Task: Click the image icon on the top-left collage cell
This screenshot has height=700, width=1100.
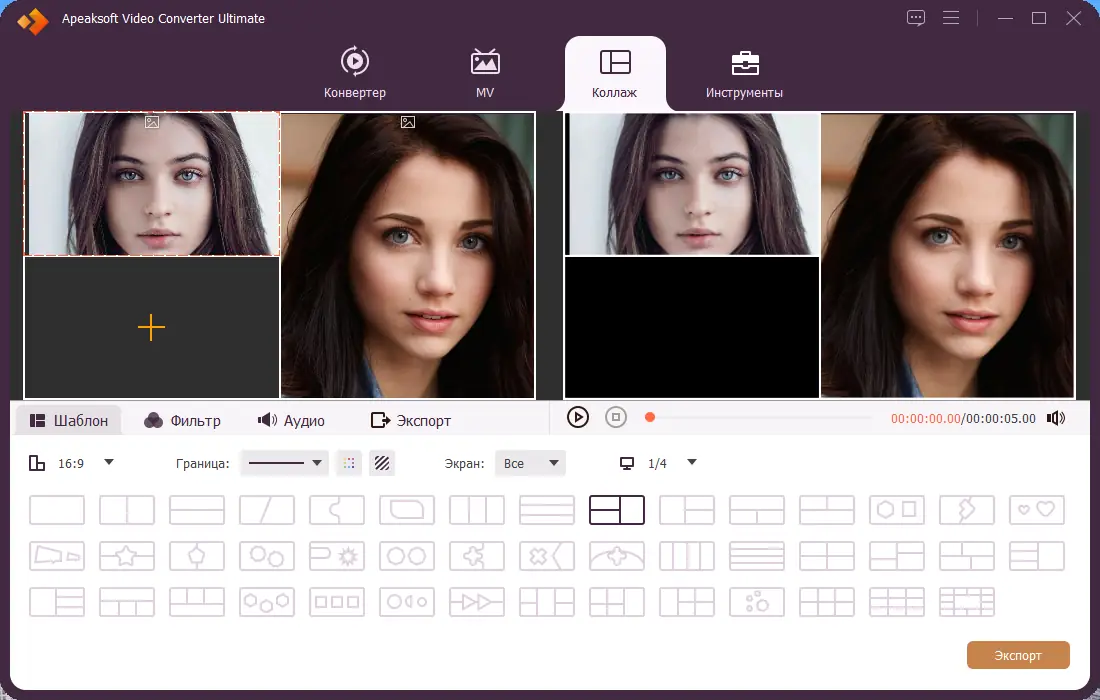Action: (152, 122)
